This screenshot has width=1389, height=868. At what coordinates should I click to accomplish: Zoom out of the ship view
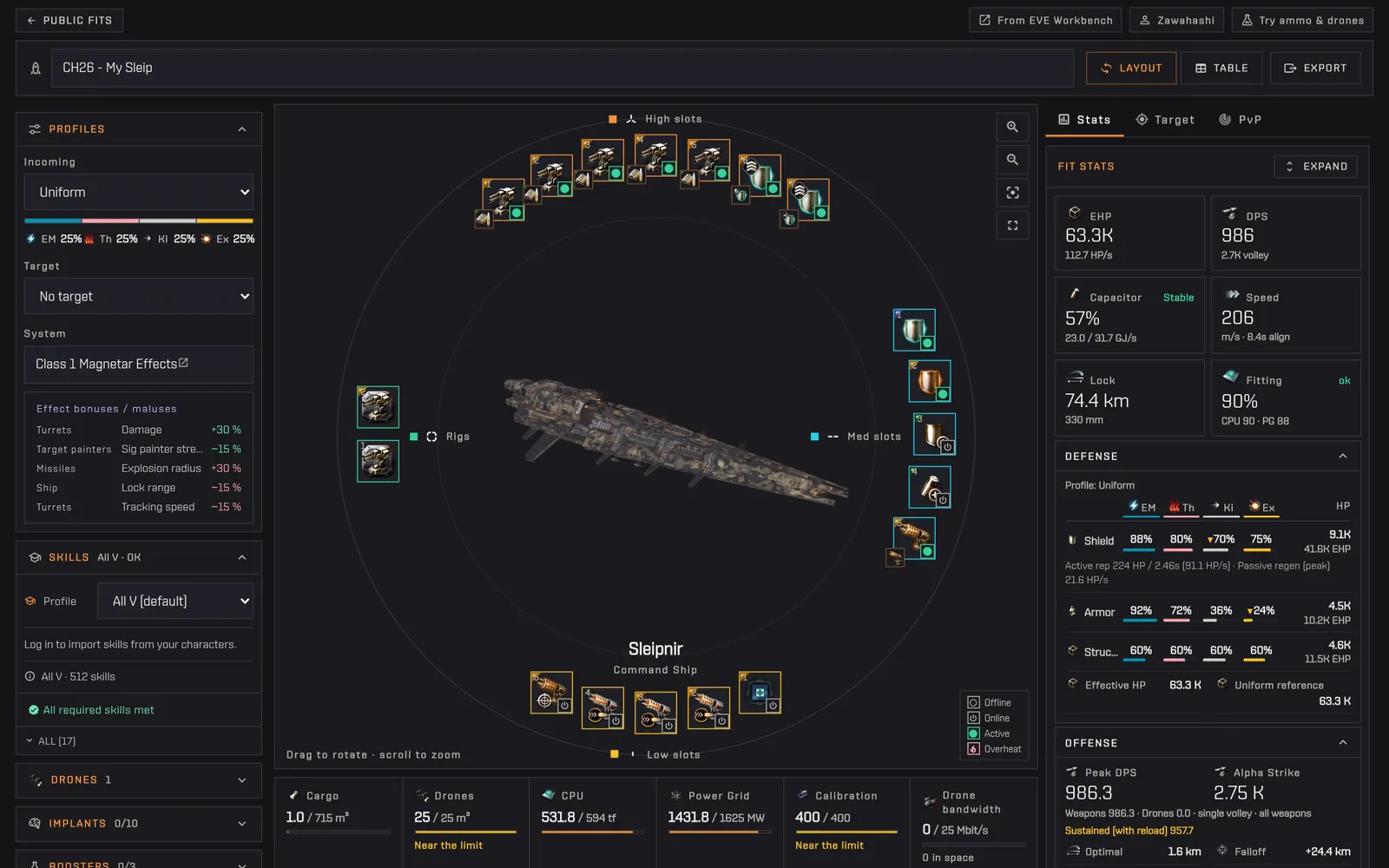(1012, 160)
